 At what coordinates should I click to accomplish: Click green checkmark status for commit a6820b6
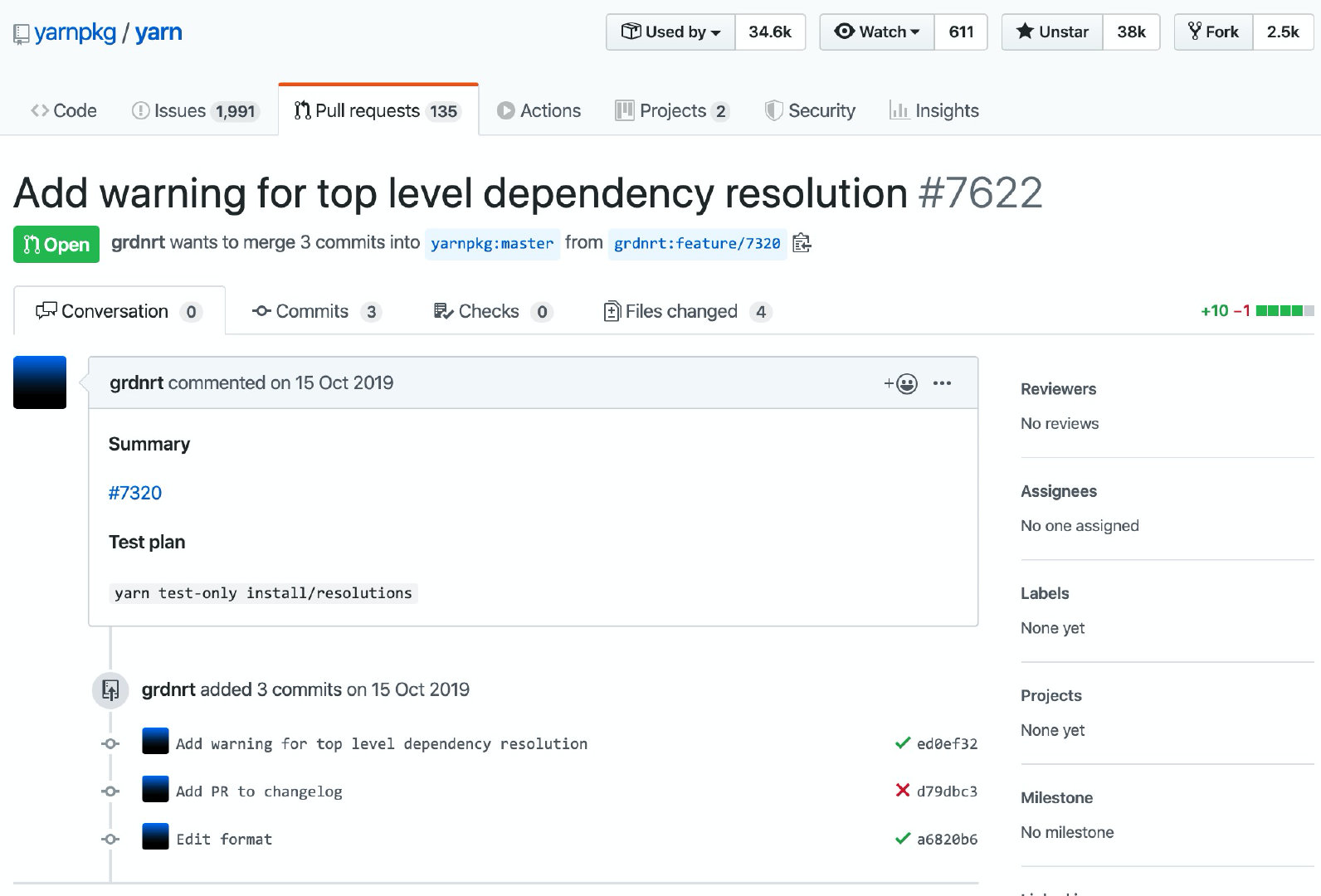click(903, 839)
